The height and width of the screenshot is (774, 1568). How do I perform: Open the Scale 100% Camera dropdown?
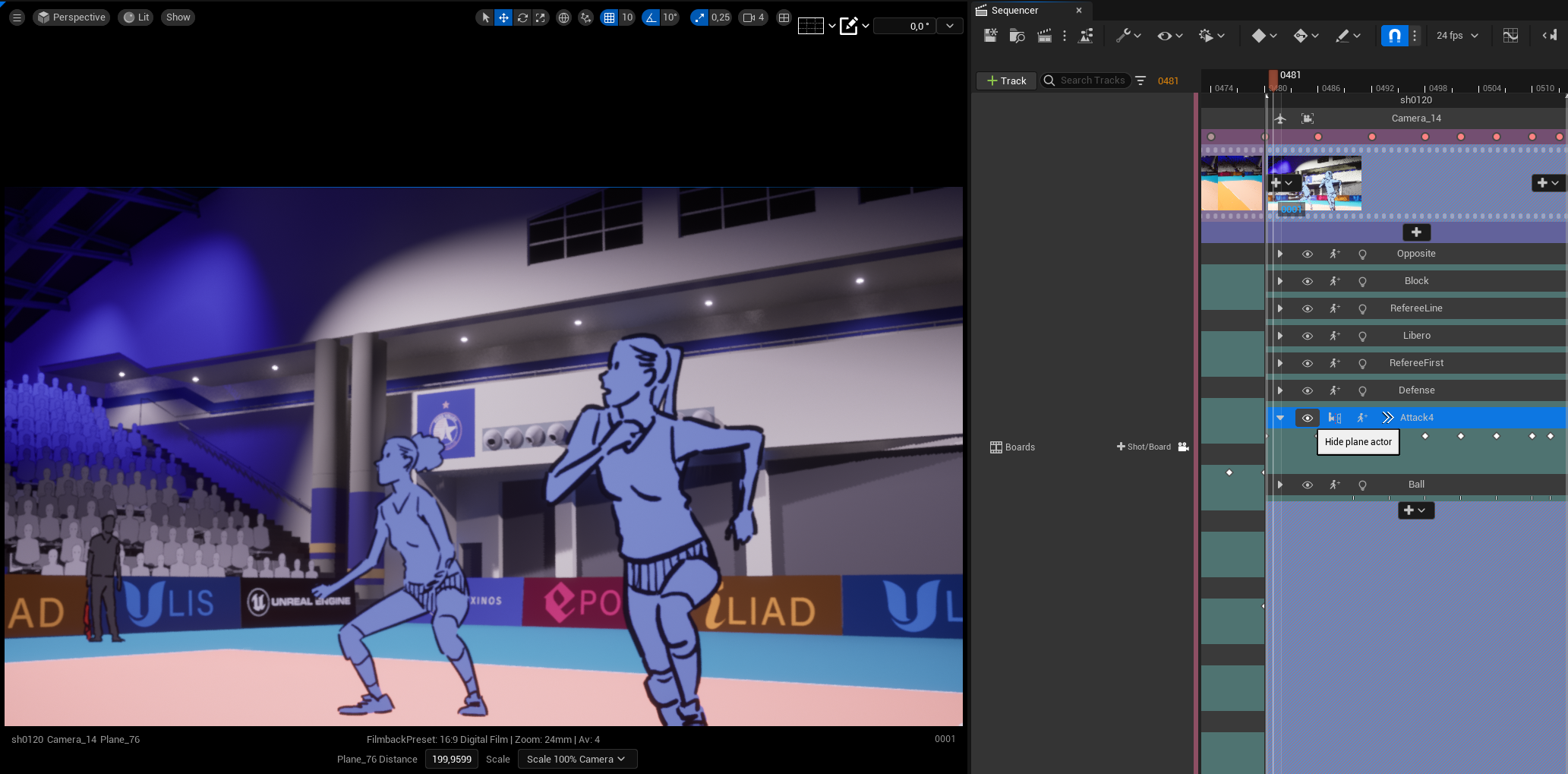577,759
